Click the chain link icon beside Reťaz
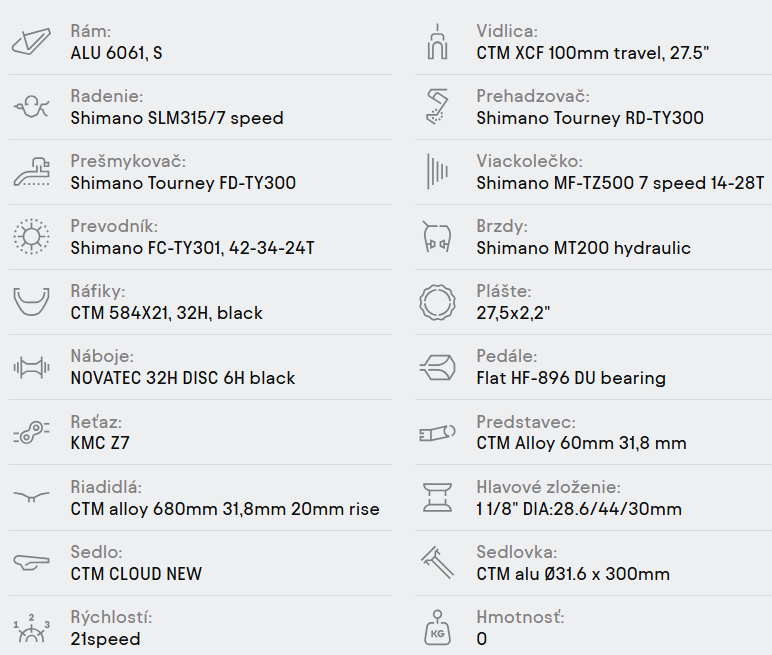The height and width of the screenshot is (655, 772). 32,432
